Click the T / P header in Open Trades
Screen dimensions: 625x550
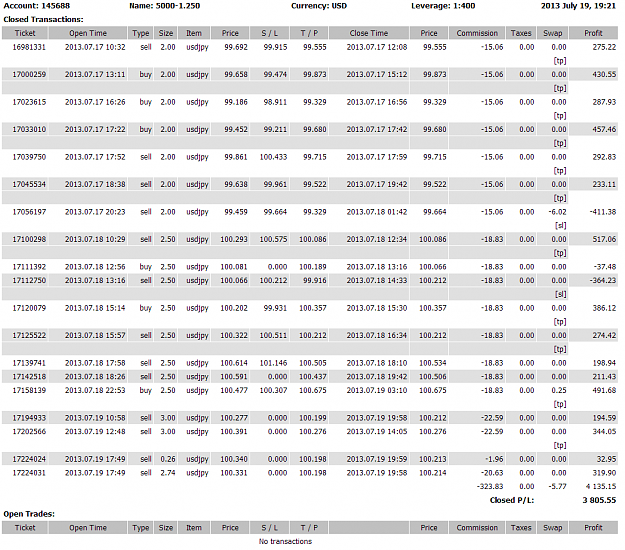[309, 528]
